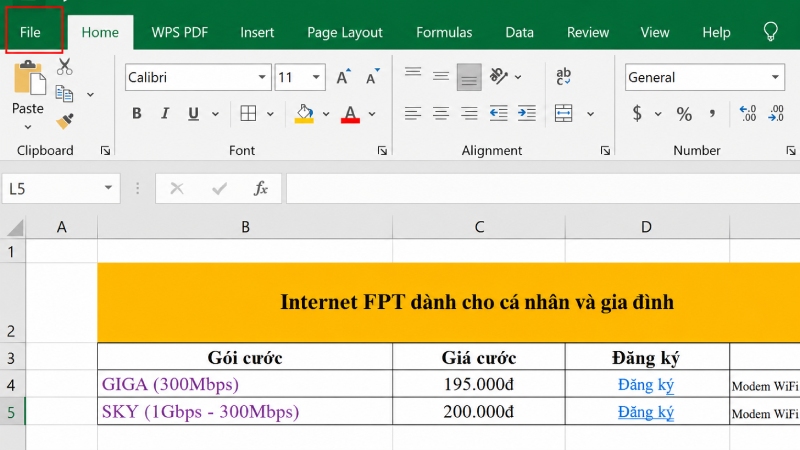
Task: Expand Orientation options arrow
Action: point(518,77)
